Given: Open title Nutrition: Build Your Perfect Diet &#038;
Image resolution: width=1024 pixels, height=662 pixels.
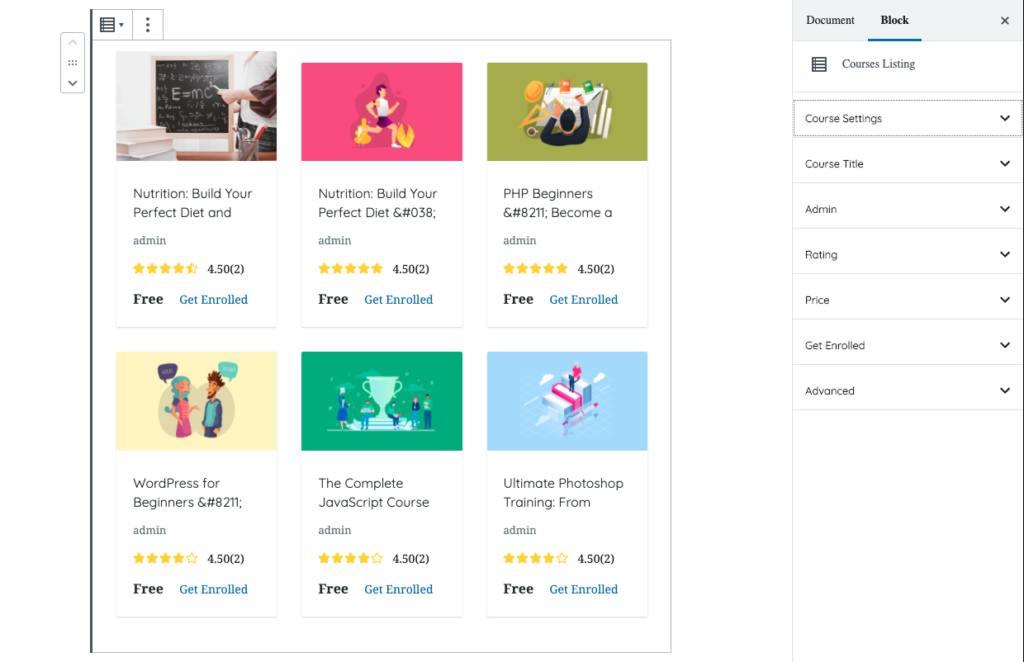Looking at the screenshot, I should 377,203.
